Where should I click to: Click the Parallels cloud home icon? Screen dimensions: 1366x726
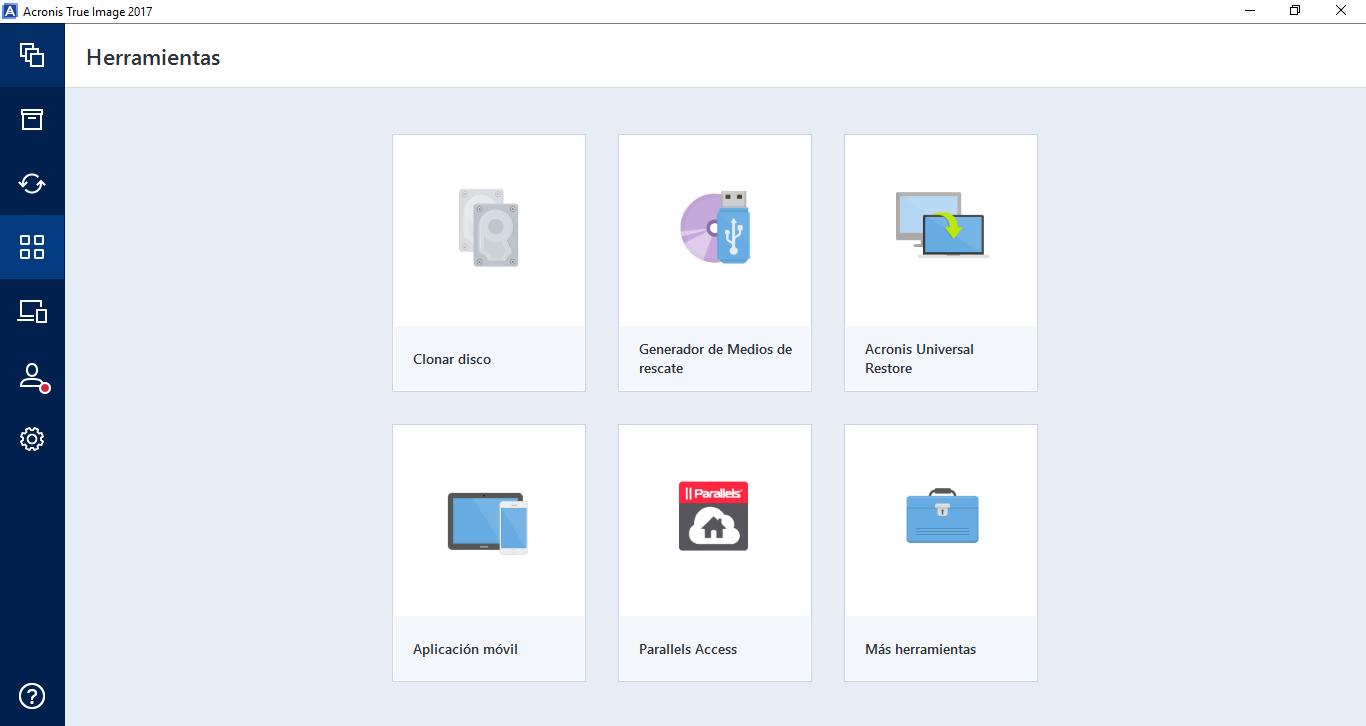[x=714, y=516]
